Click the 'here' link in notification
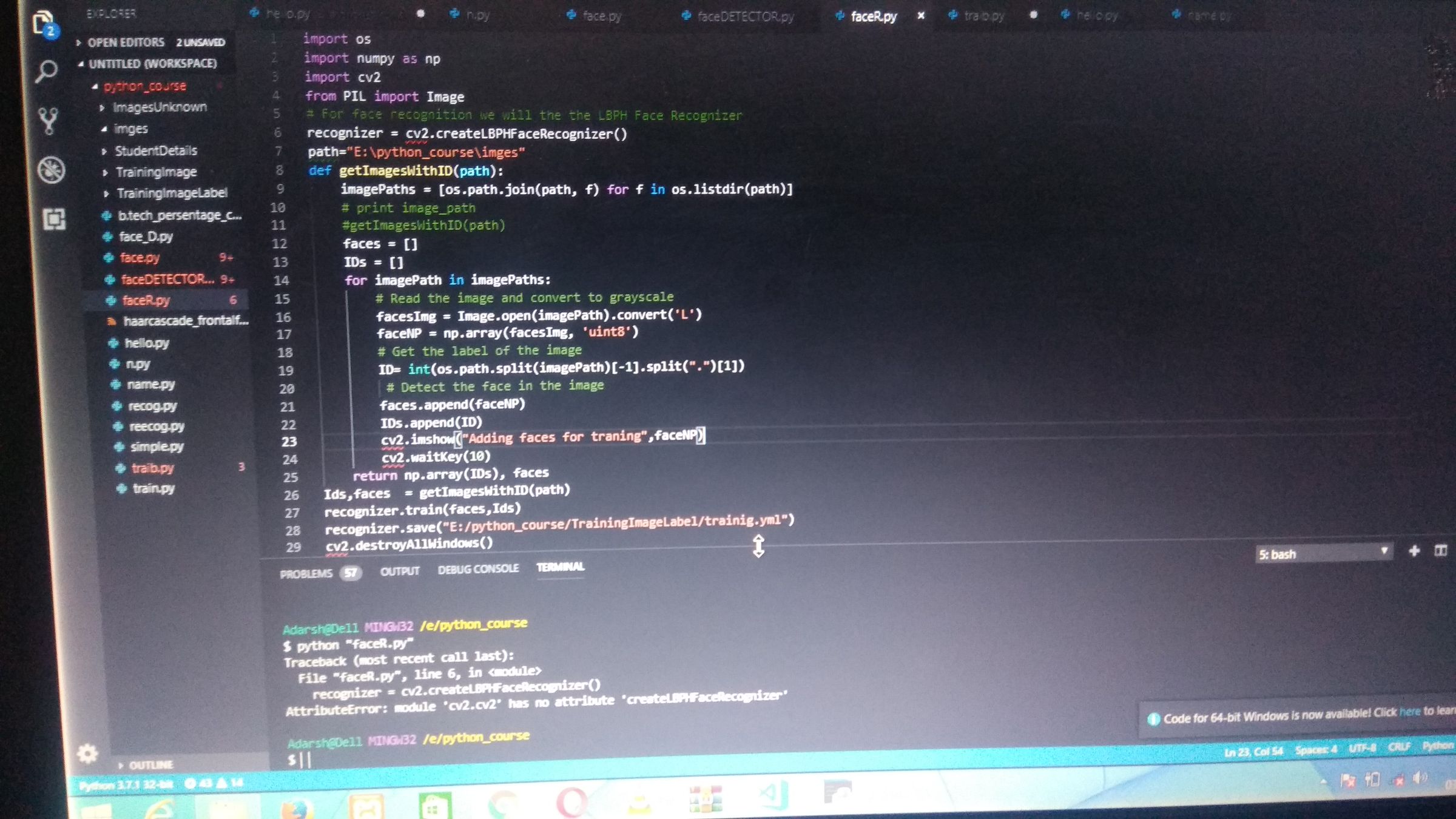The height and width of the screenshot is (819, 1456). coord(1409,712)
